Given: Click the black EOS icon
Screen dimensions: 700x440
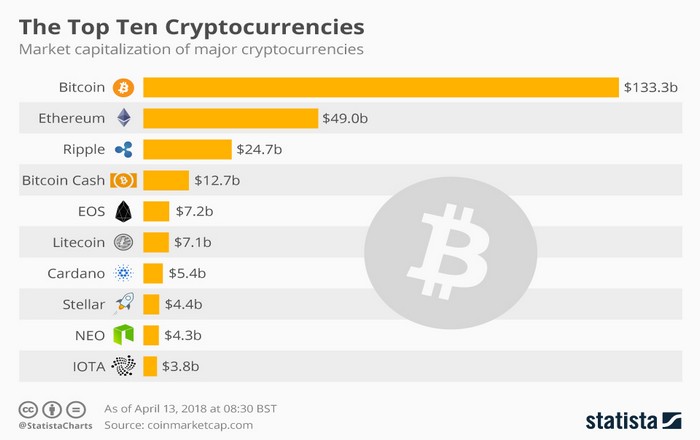Looking at the screenshot, I should pyautogui.click(x=124, y=211).
